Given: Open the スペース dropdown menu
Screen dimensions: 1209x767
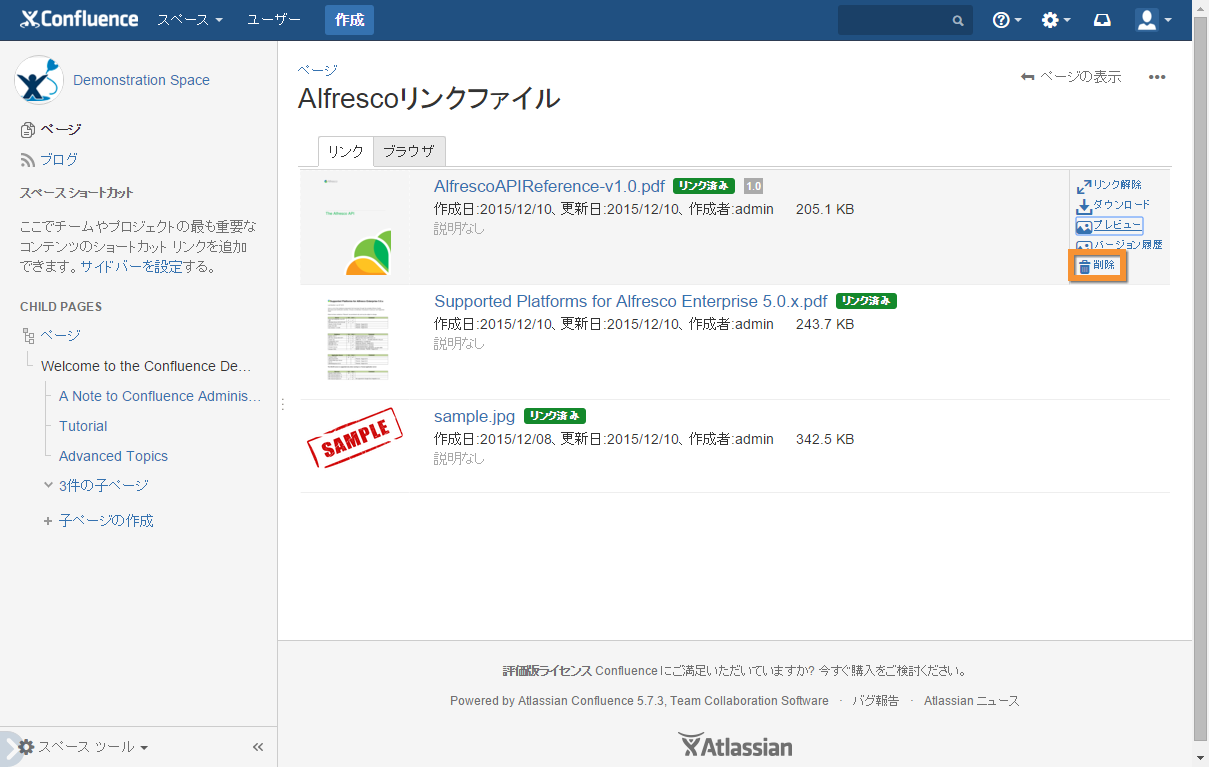Looking at the screenshot, I should click(190, 20).
